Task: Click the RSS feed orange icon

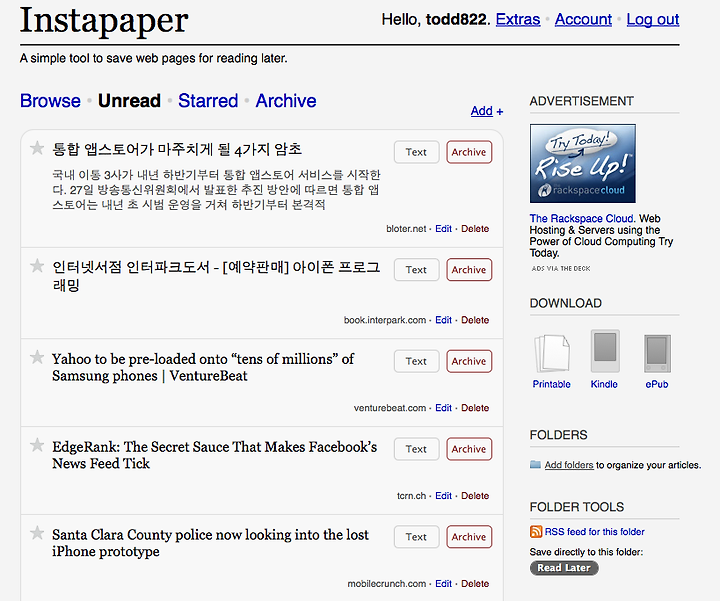Action: coord(536,532)
